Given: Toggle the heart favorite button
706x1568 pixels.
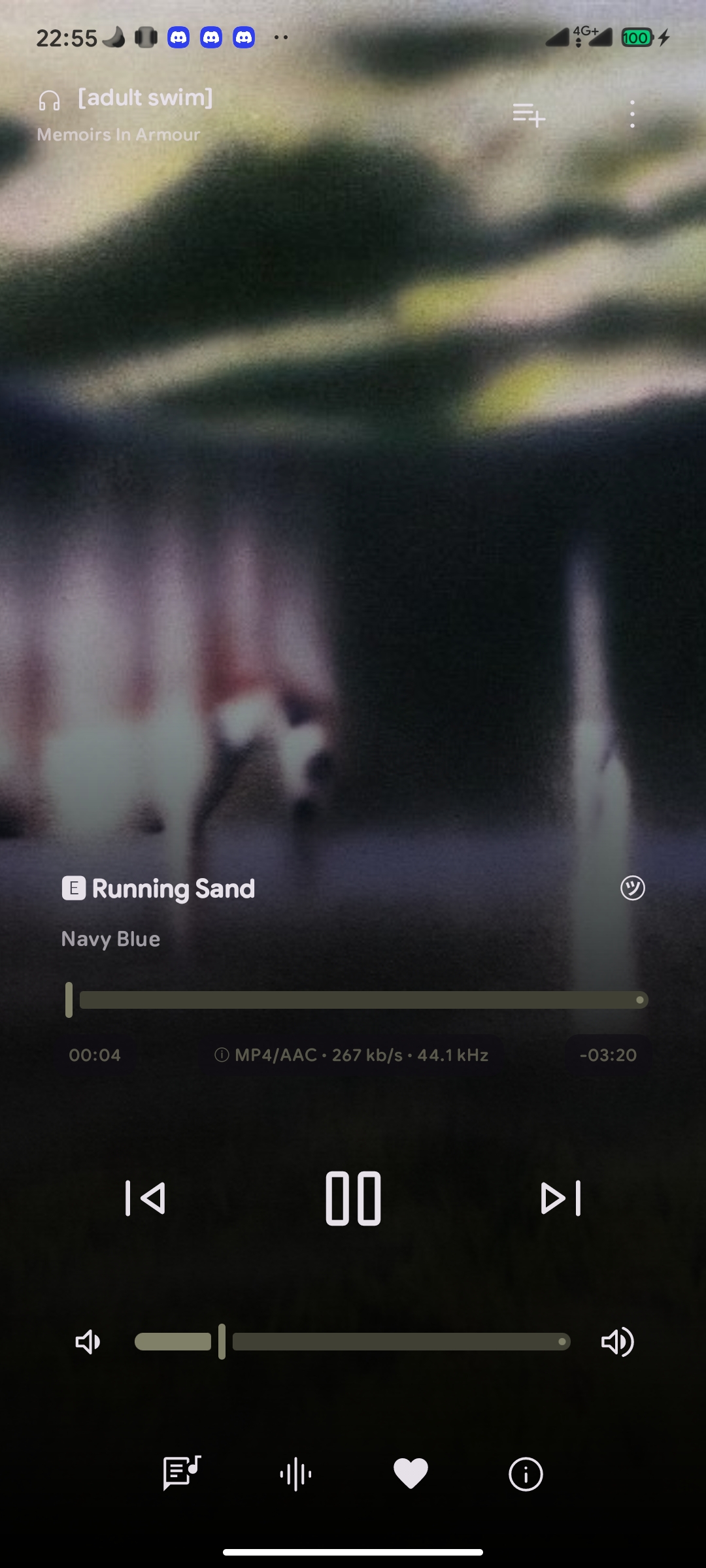Looking at the screenshot, I should 411,1474.
